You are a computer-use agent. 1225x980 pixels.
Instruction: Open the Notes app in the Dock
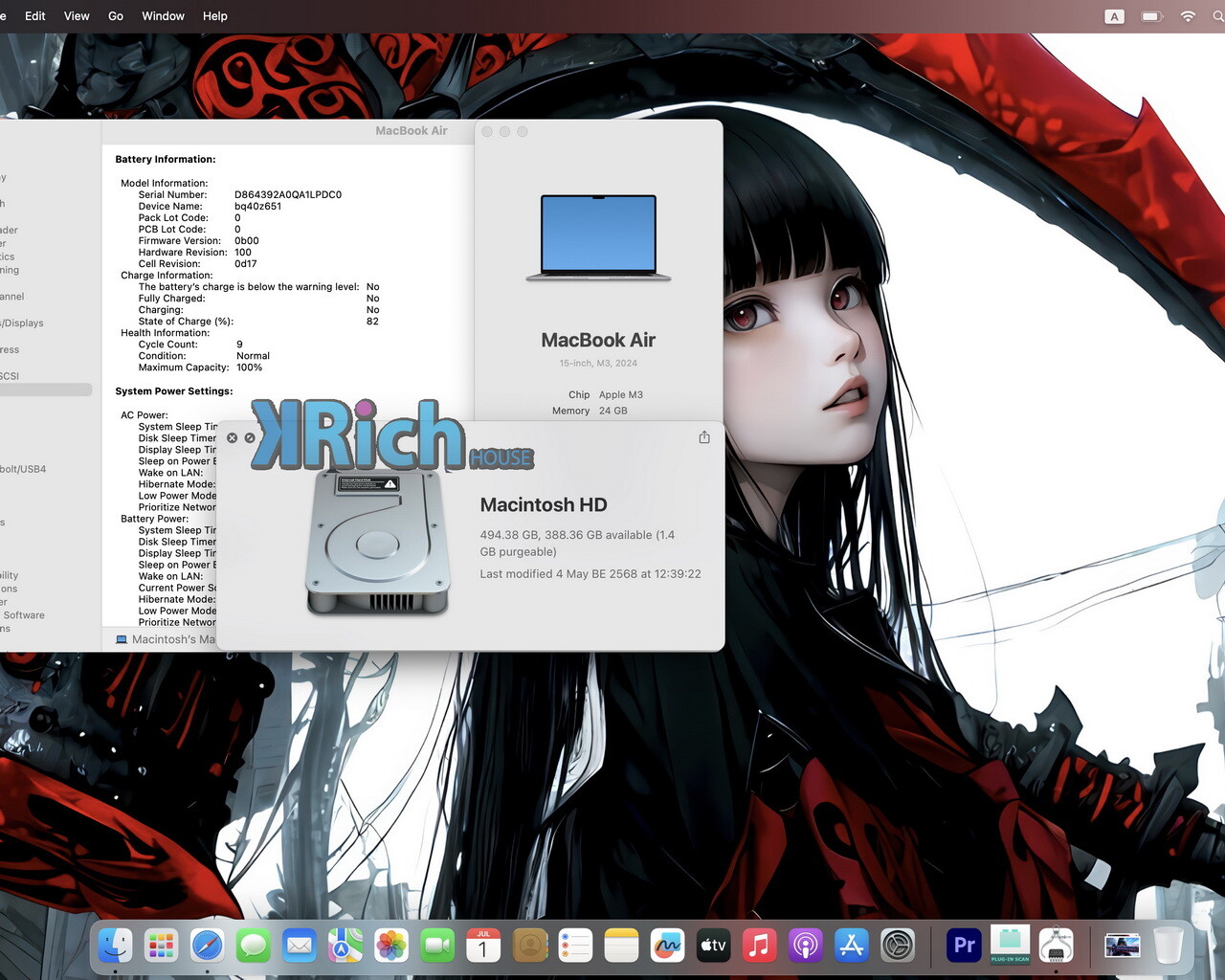621,947
